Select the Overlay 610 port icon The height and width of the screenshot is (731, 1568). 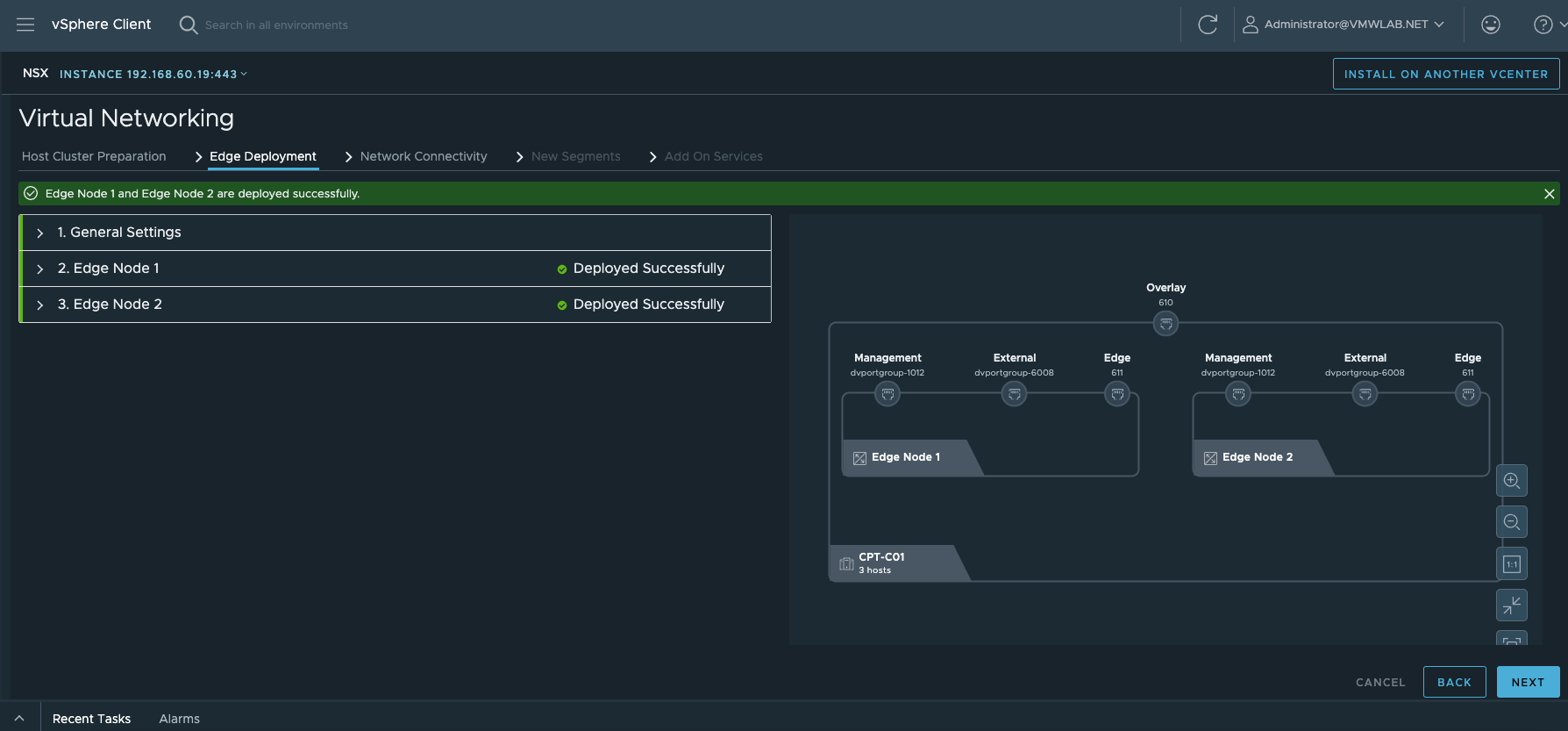(1165, 324)
